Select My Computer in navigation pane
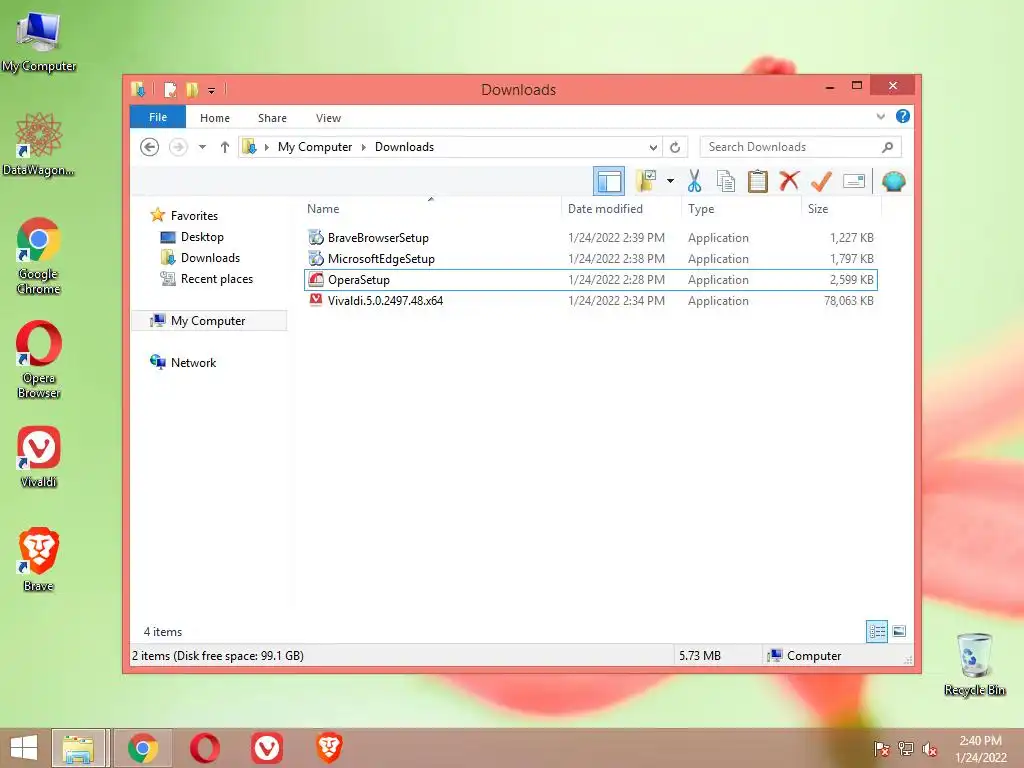 pyautogui.click(x=209, y=321)
